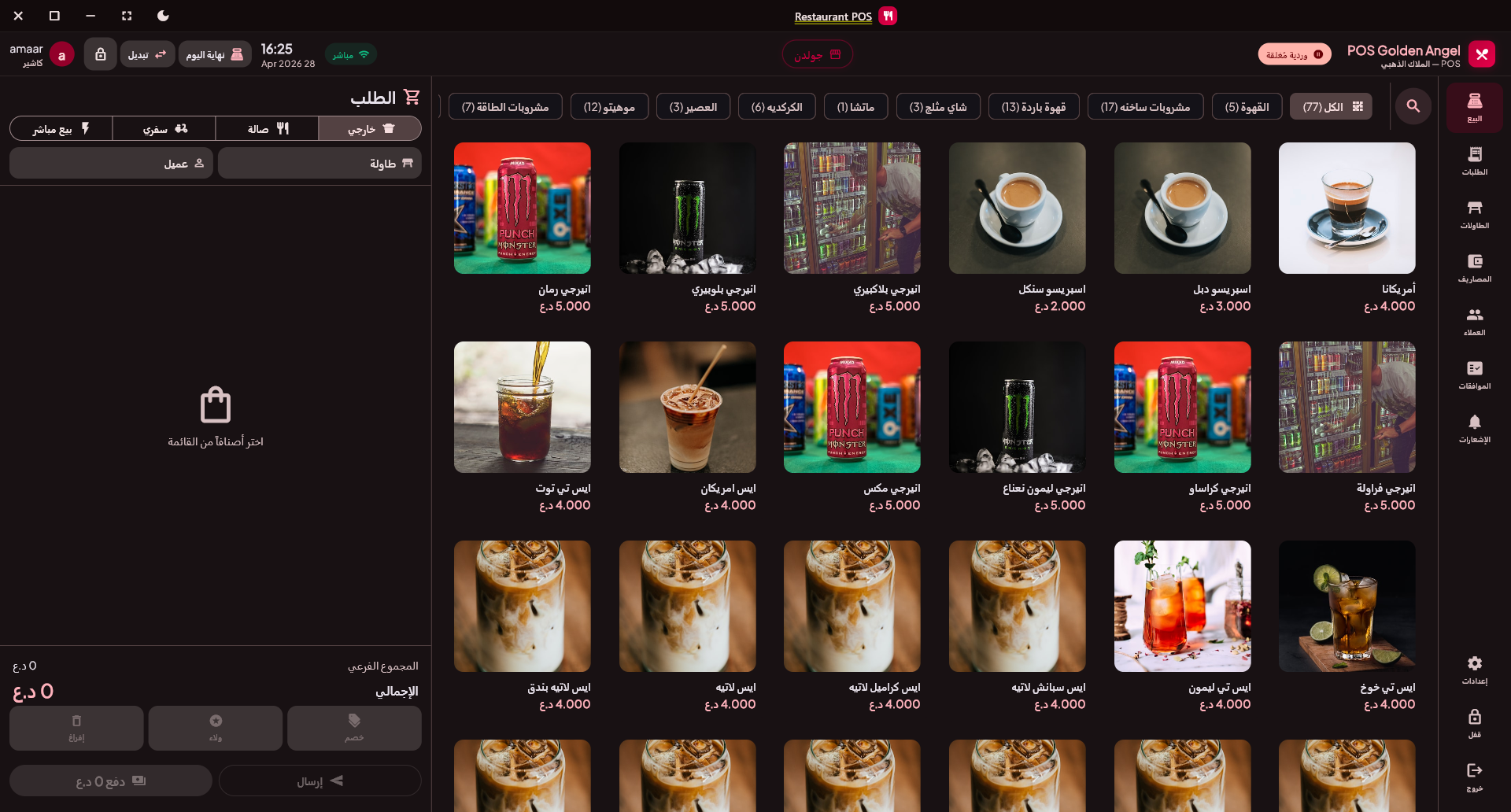Screen dimensions: 1511x812
Task: Open the البيع sales sidebar icon
Action: [1474, 108]
